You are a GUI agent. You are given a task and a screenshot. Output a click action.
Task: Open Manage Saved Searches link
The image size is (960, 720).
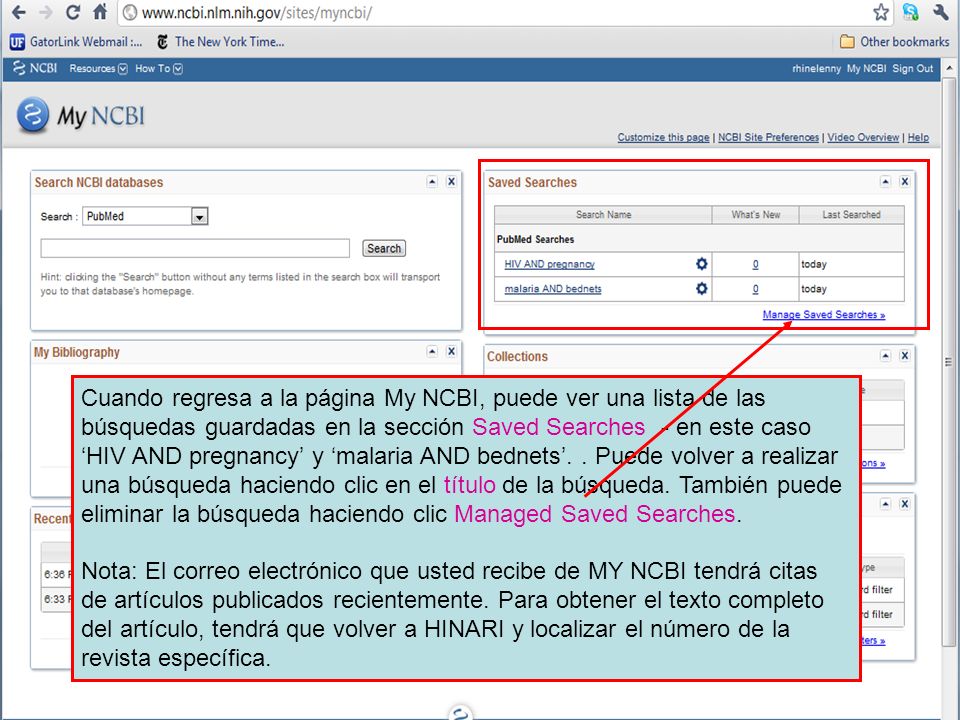pyautogui.click(x=823, y=314)
